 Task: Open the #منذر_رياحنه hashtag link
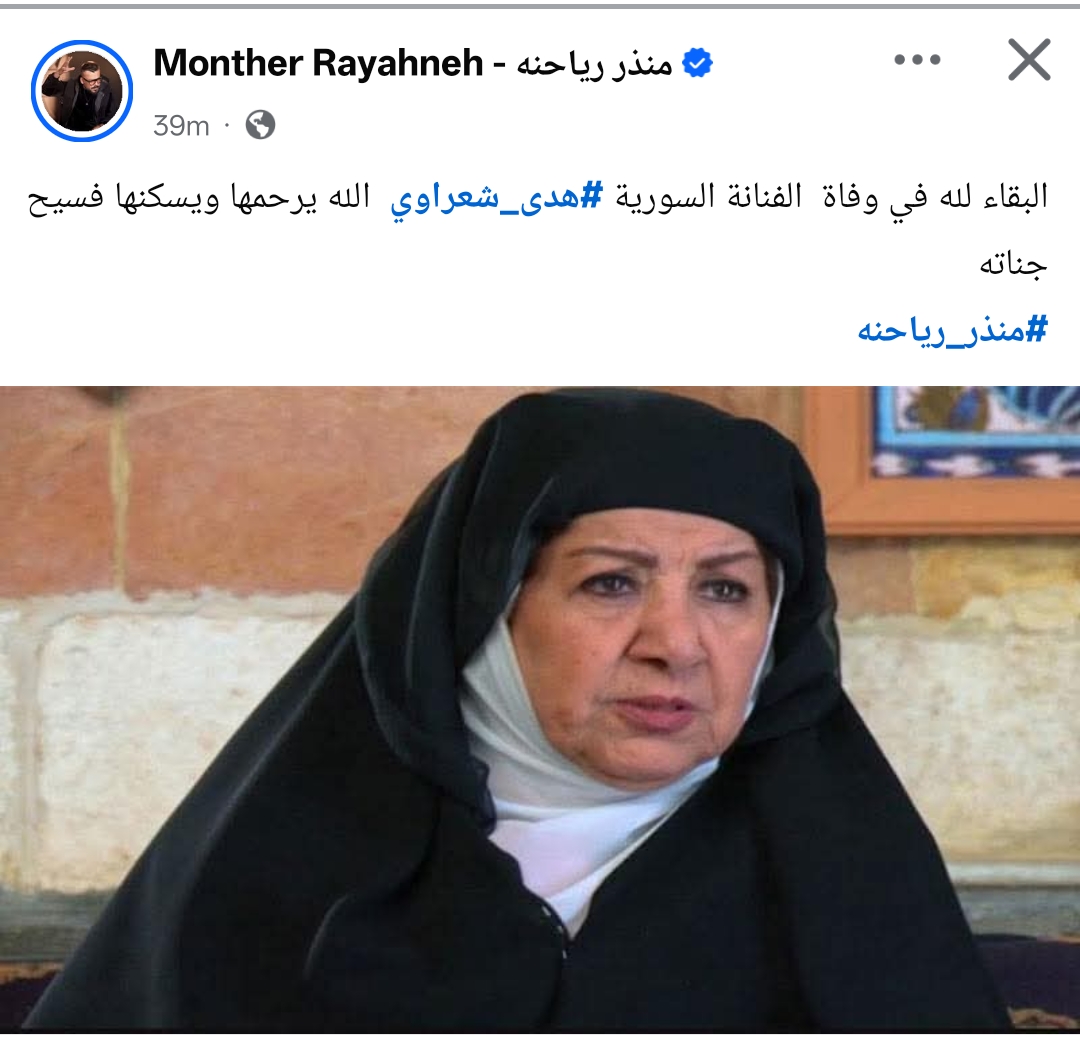(953, 330)
